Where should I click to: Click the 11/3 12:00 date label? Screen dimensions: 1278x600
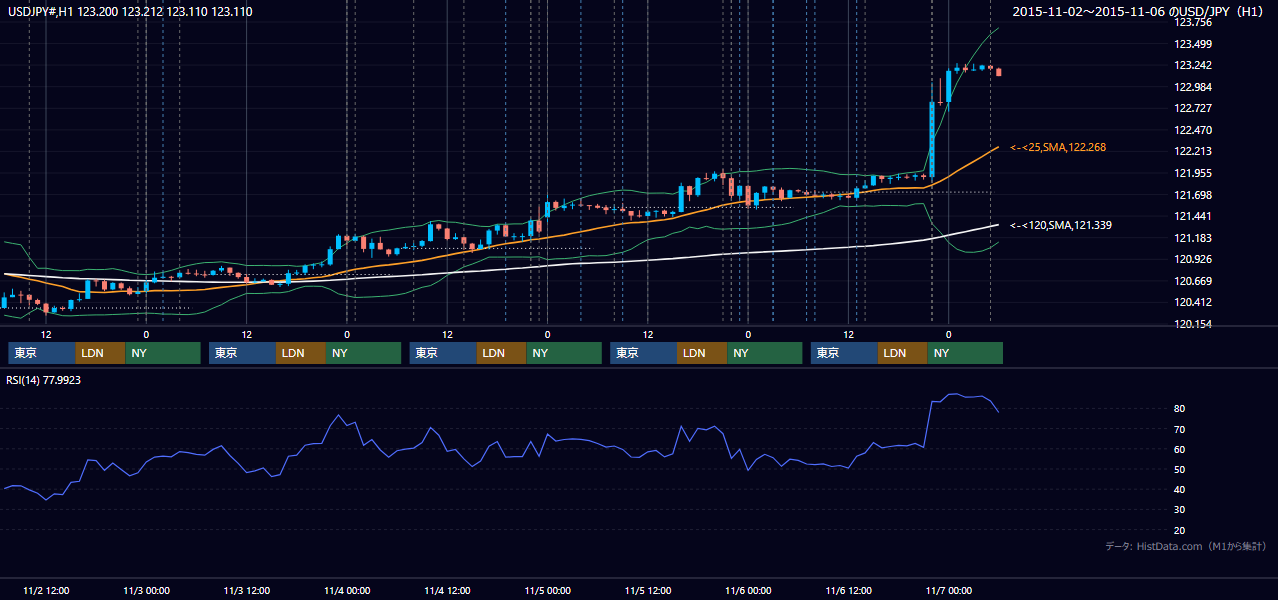click(x=247, y=590)
